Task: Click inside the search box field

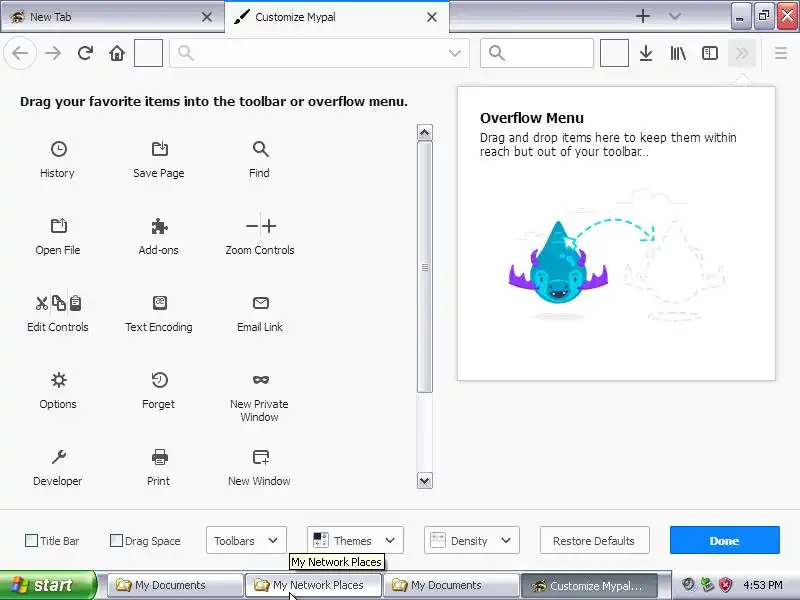Action: [x=537, y=53]
